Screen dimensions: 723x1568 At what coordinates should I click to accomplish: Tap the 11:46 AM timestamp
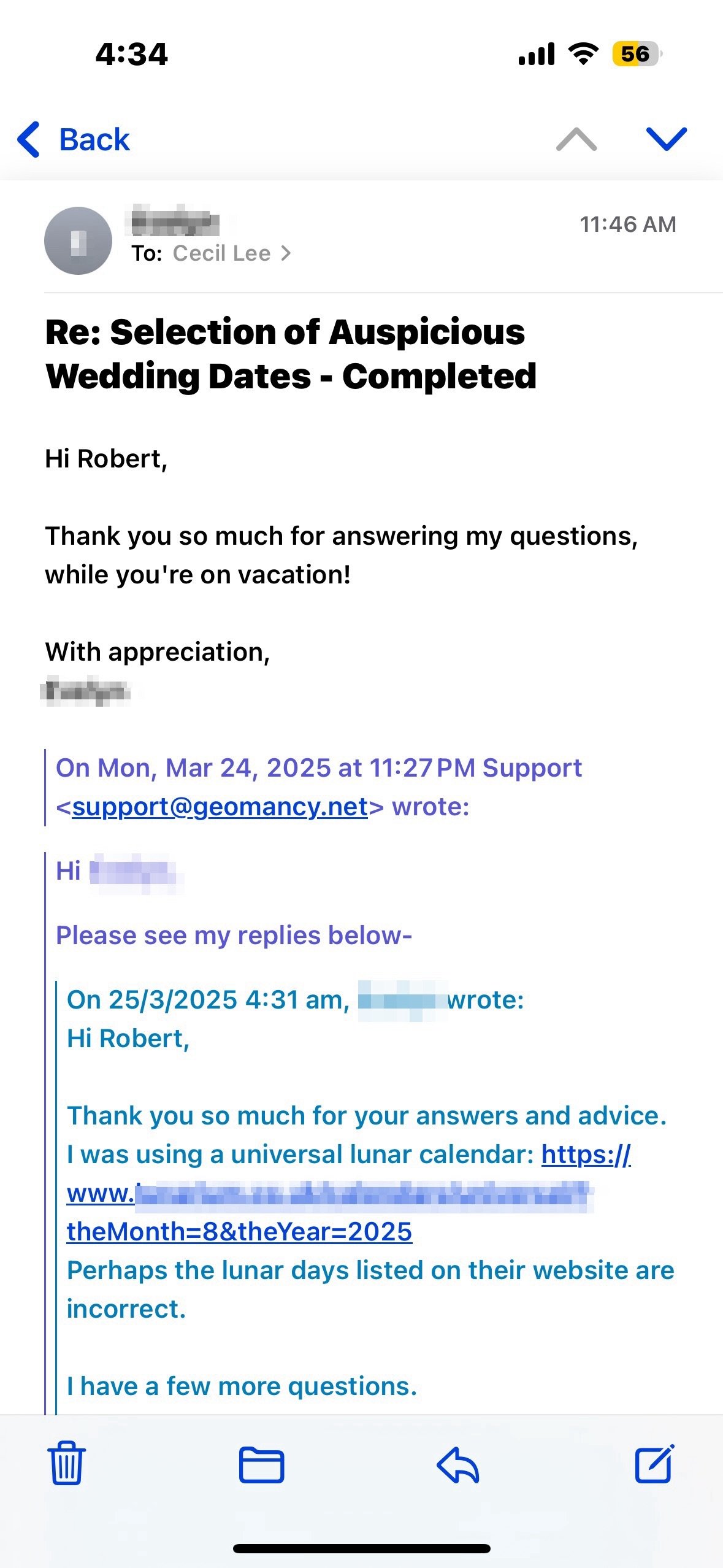point(627,225)
